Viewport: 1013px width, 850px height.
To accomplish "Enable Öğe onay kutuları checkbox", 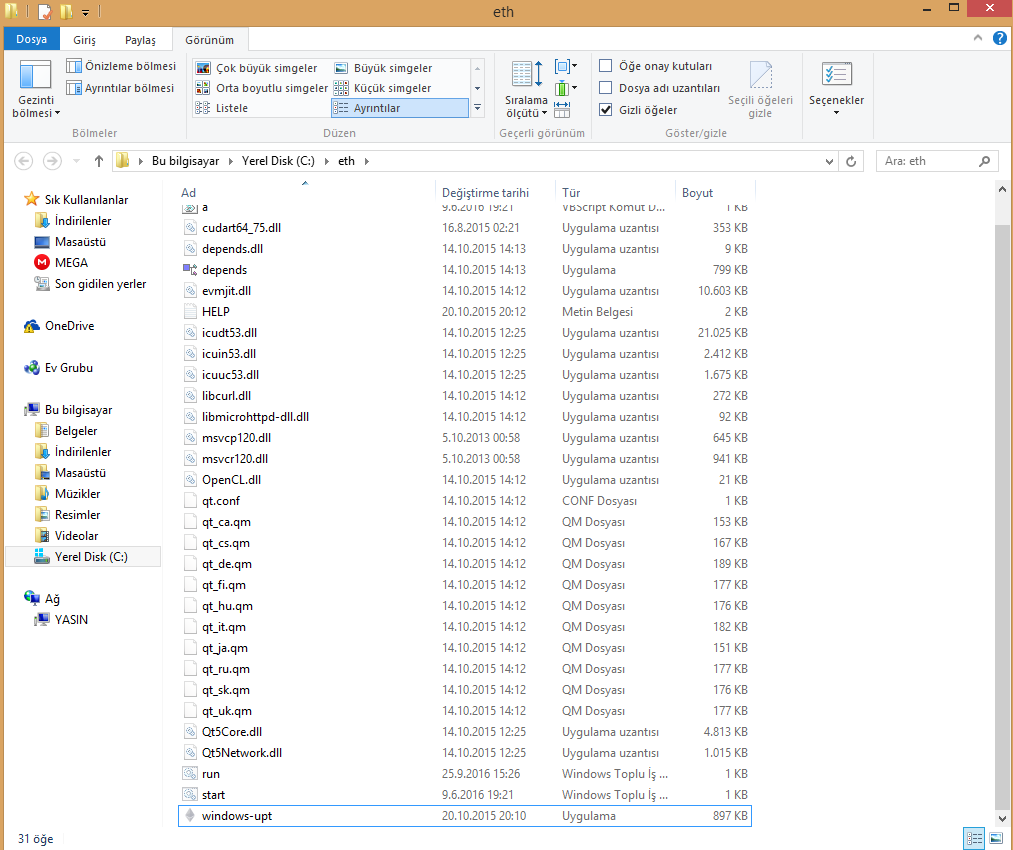I will point(606,66).
